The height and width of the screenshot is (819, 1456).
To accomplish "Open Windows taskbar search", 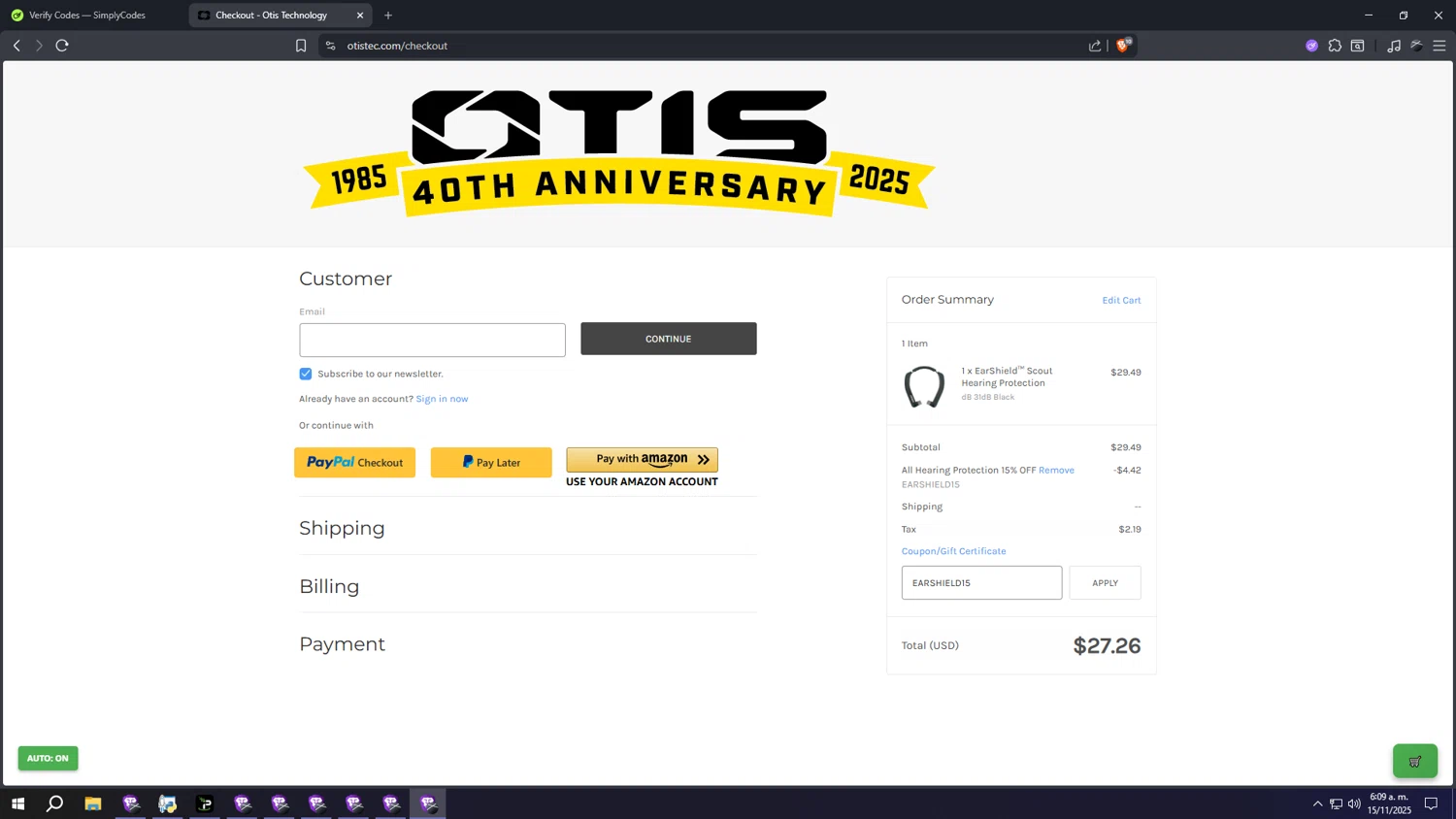I will click(55, 803).
